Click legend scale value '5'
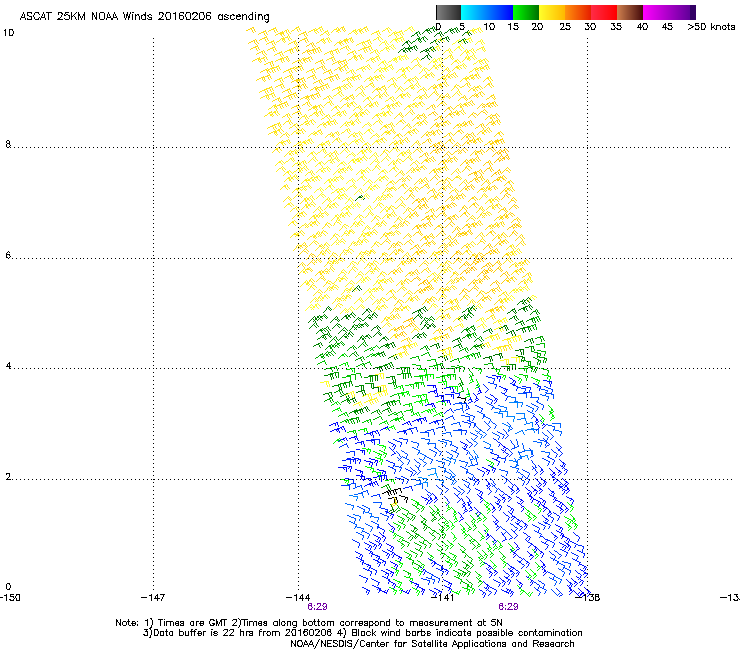 462,27
